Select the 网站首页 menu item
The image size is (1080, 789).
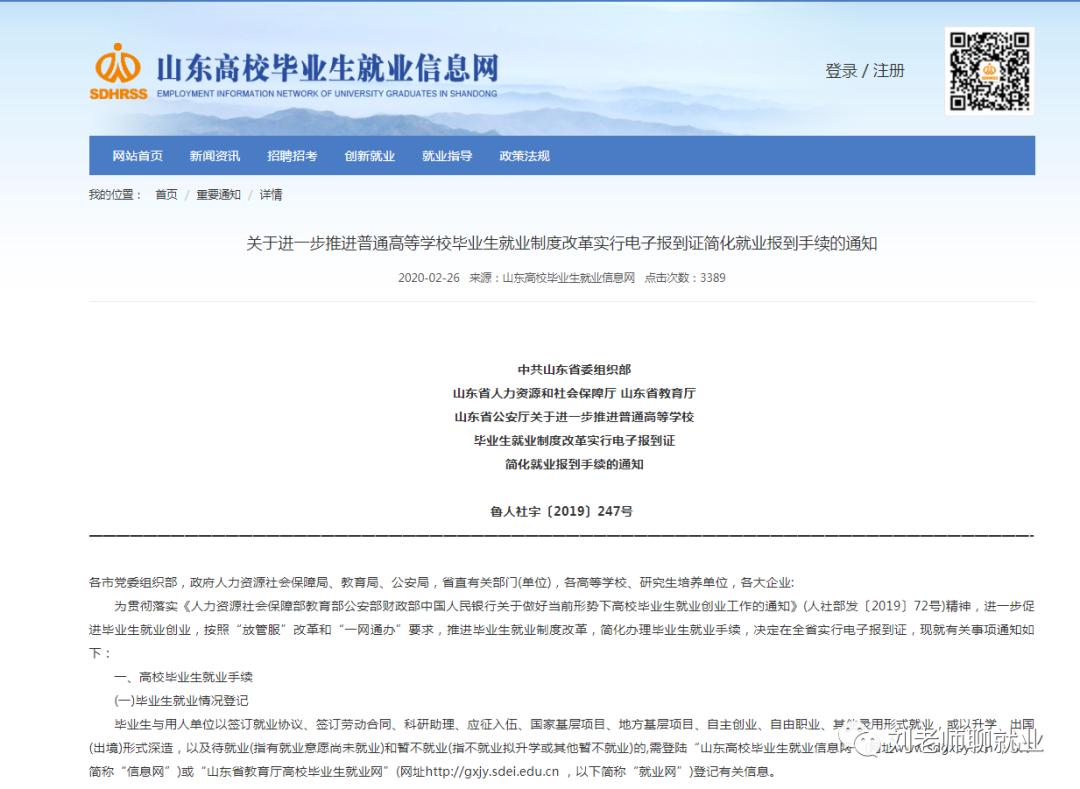135,155
